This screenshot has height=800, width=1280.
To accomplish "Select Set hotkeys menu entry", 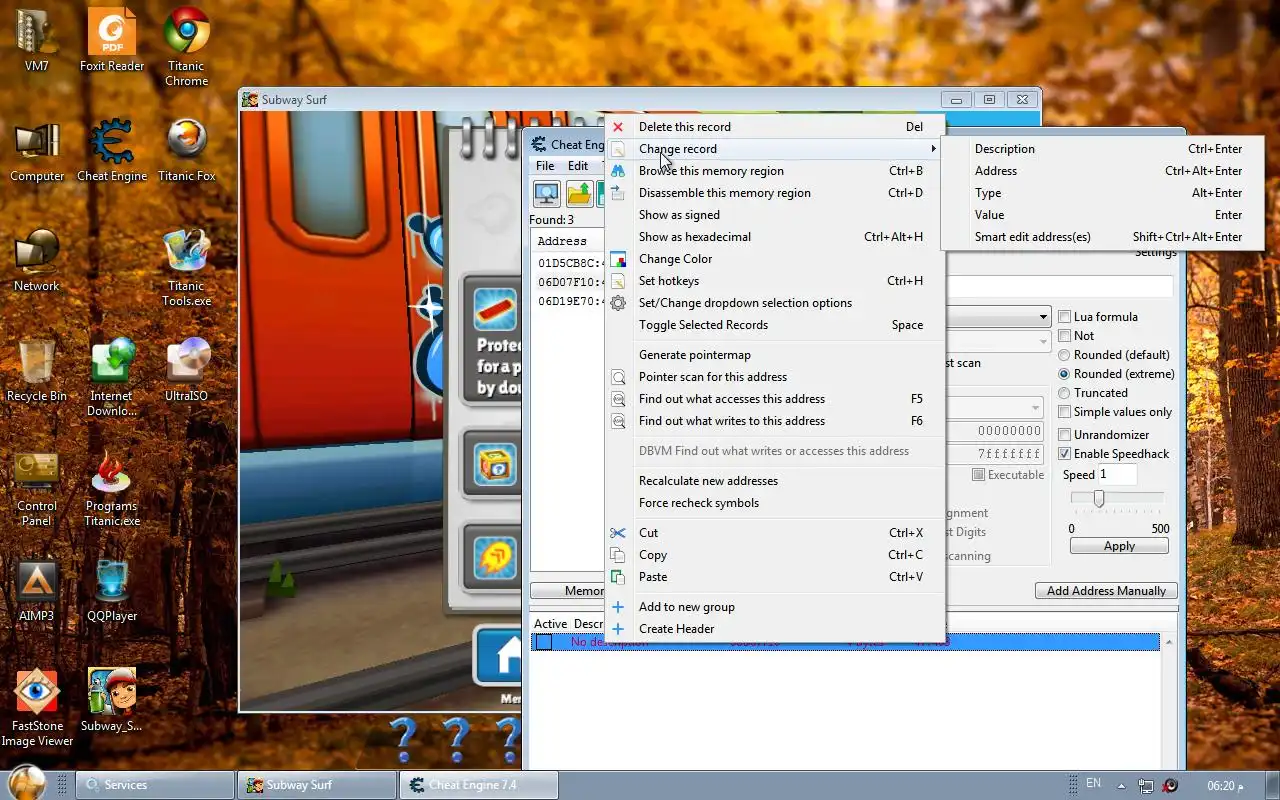I will pos(775,281).
